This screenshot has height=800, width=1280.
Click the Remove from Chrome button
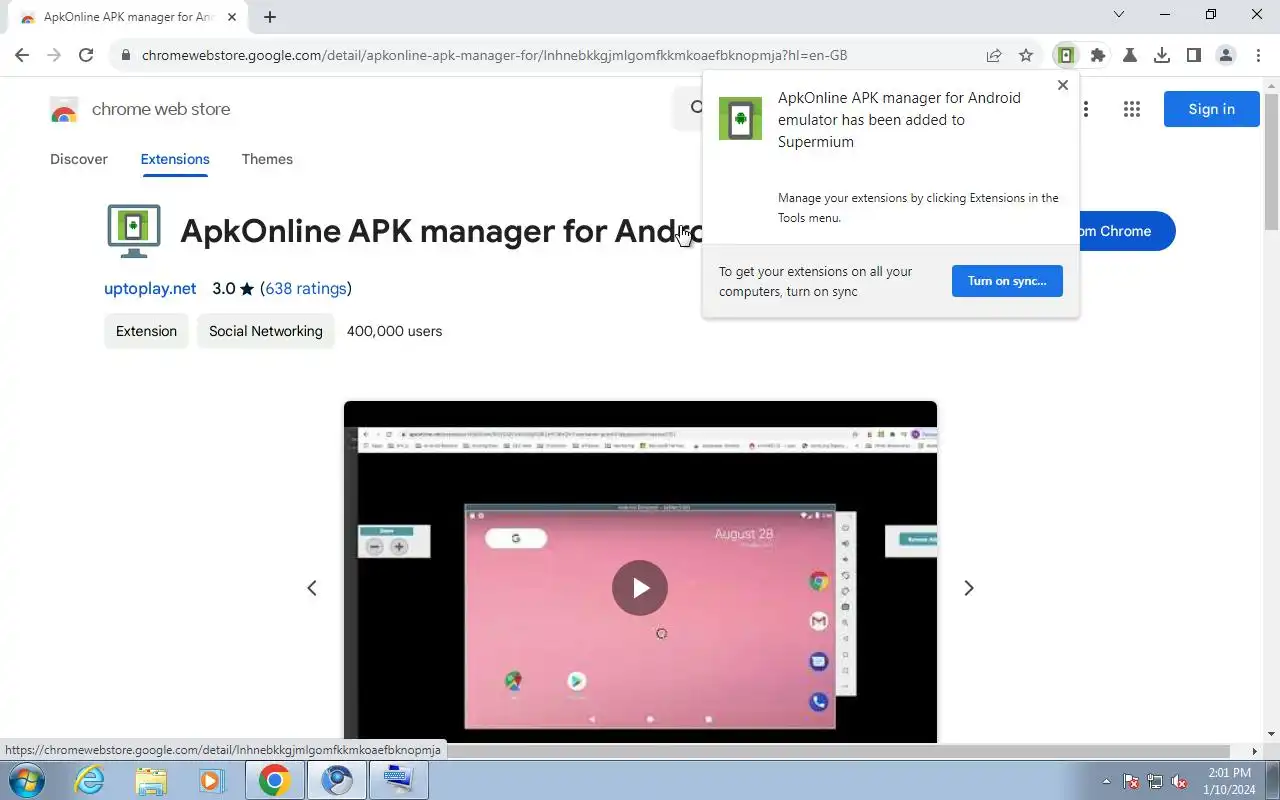(1127, 231)
